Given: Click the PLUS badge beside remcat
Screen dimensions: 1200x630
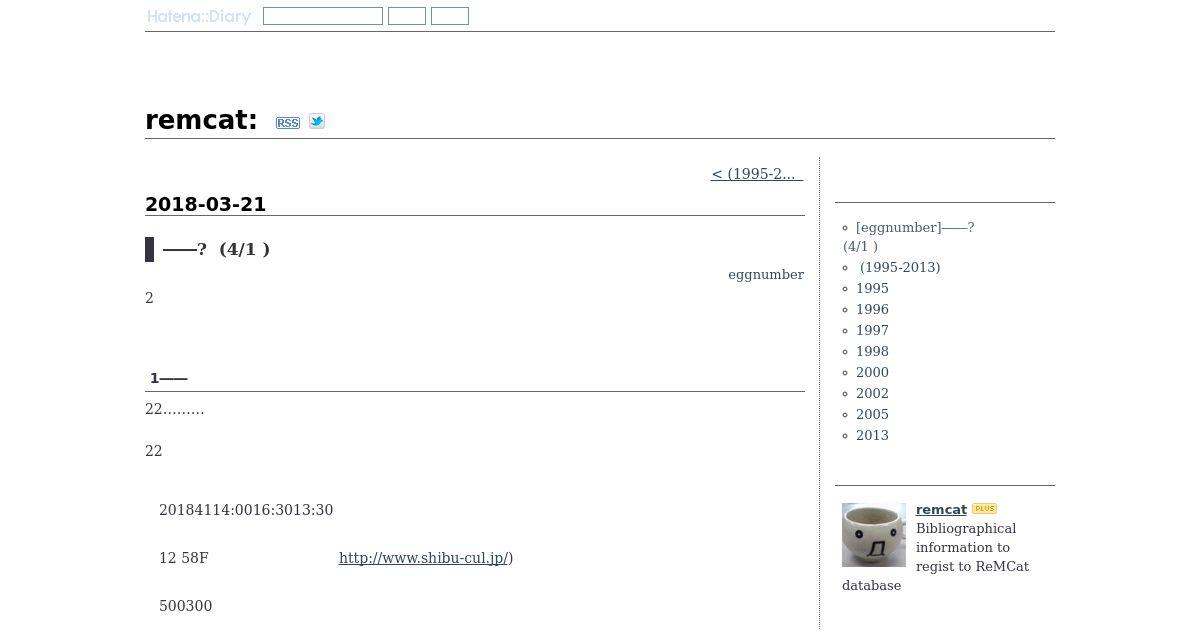Looking at the screenshot, I should [x=985, y=509].
